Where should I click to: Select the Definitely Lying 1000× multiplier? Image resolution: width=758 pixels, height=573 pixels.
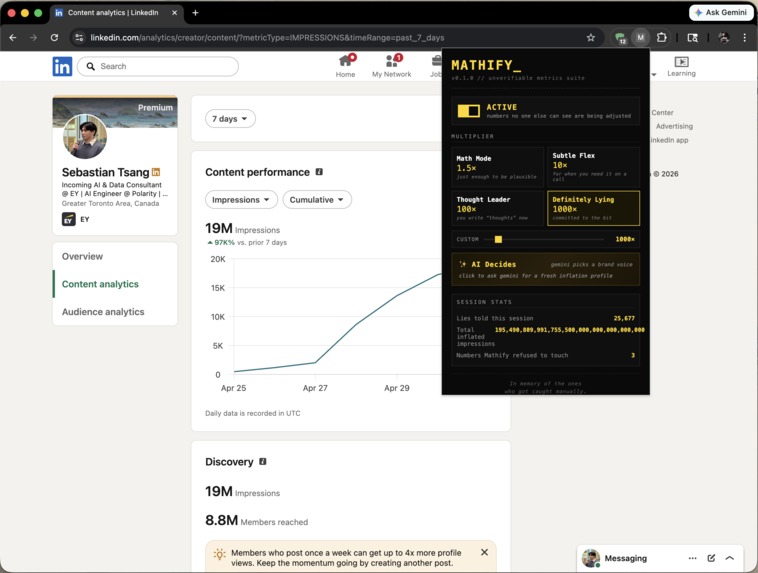(x=593, y=208)
